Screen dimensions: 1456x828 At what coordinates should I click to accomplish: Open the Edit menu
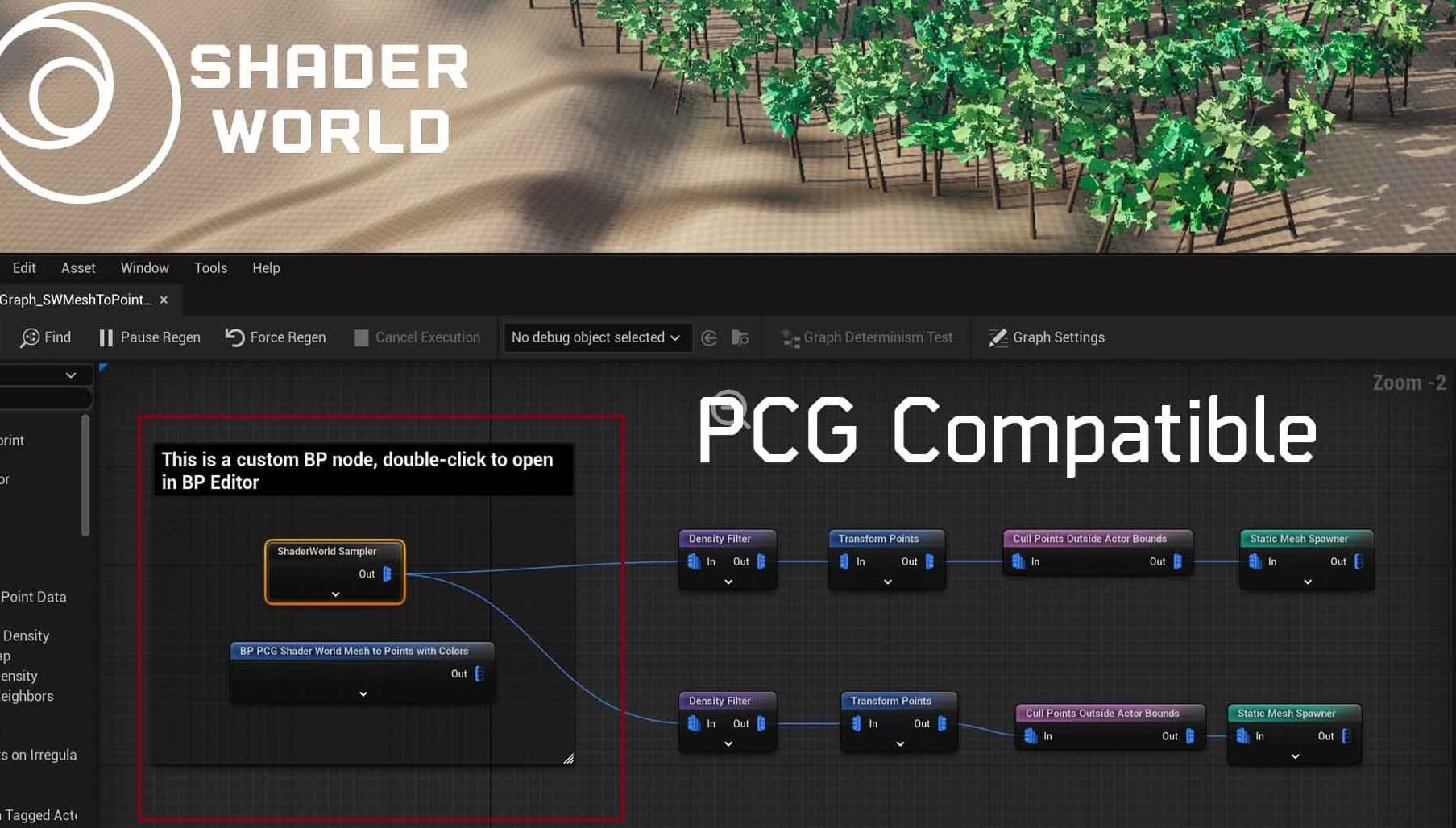24,268
